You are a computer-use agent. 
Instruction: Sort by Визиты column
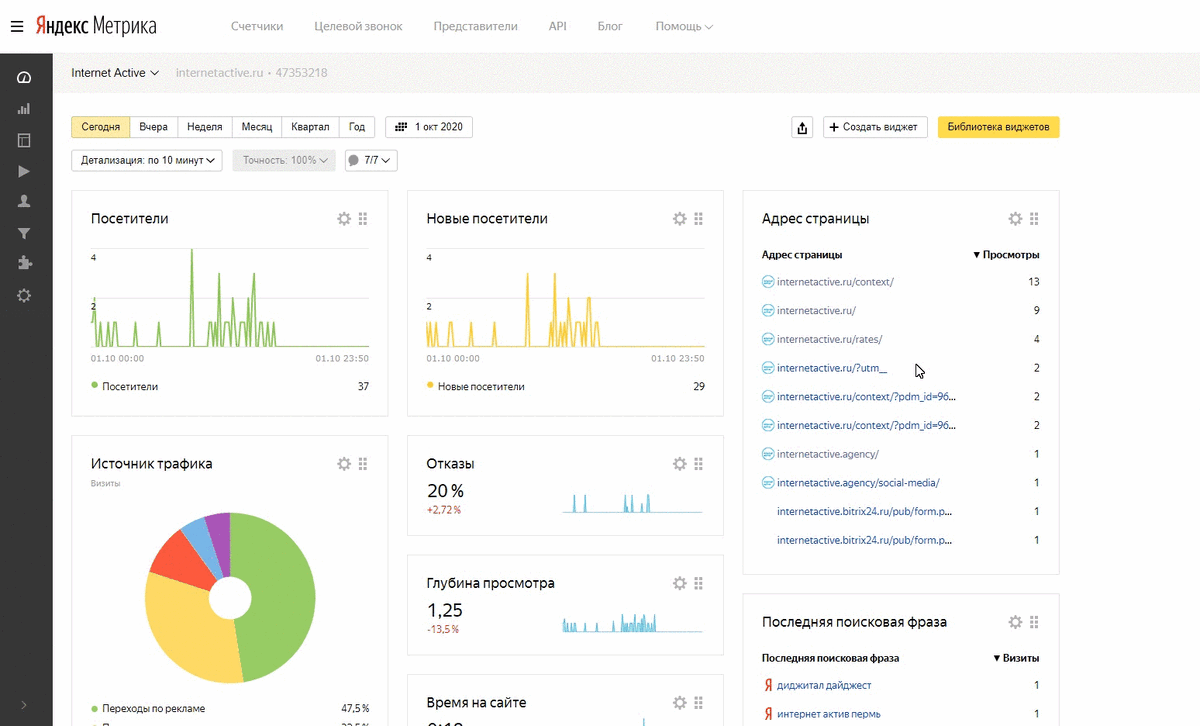point(1016,658)
